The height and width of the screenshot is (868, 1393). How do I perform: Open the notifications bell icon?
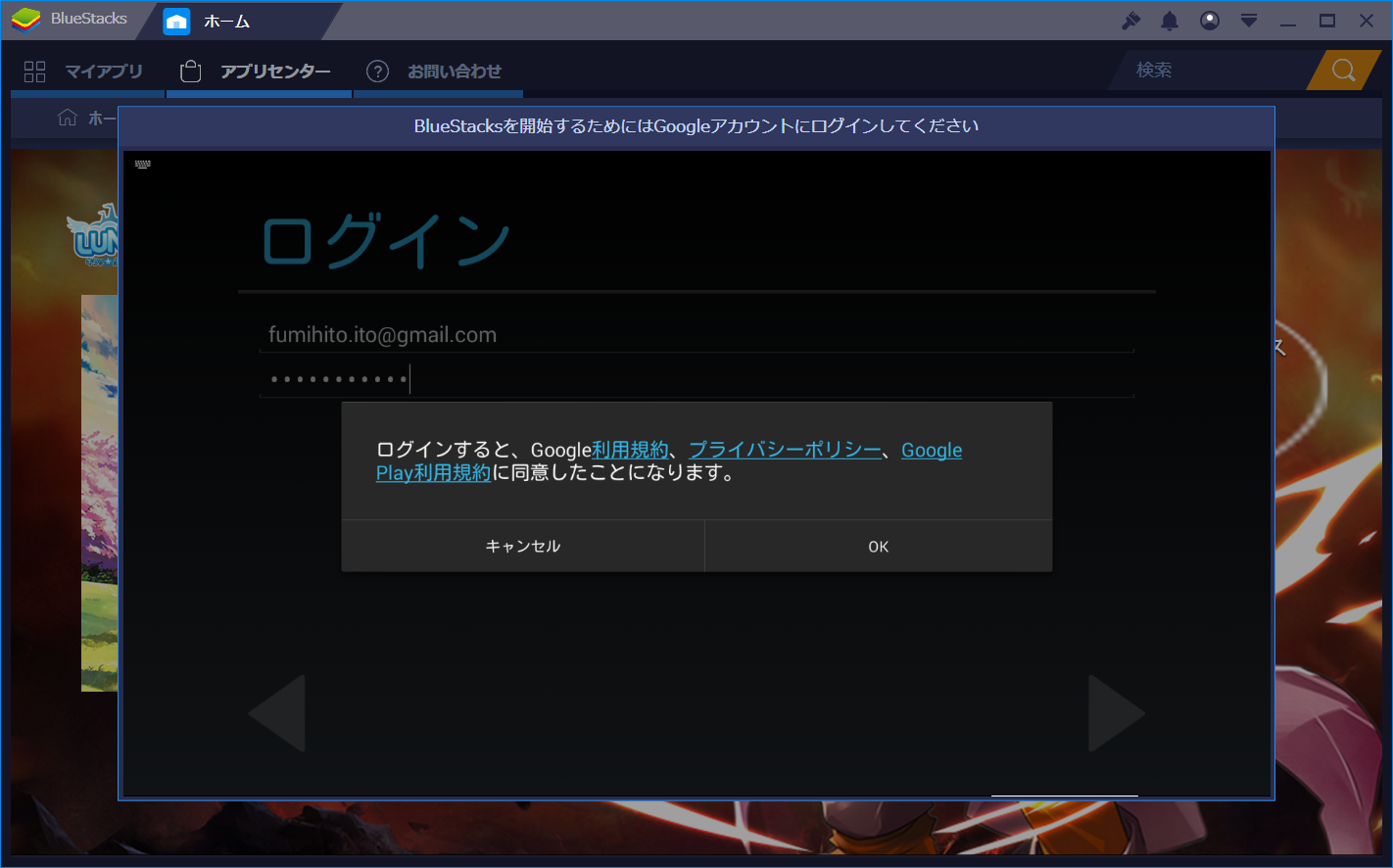tap(1170, 21)
